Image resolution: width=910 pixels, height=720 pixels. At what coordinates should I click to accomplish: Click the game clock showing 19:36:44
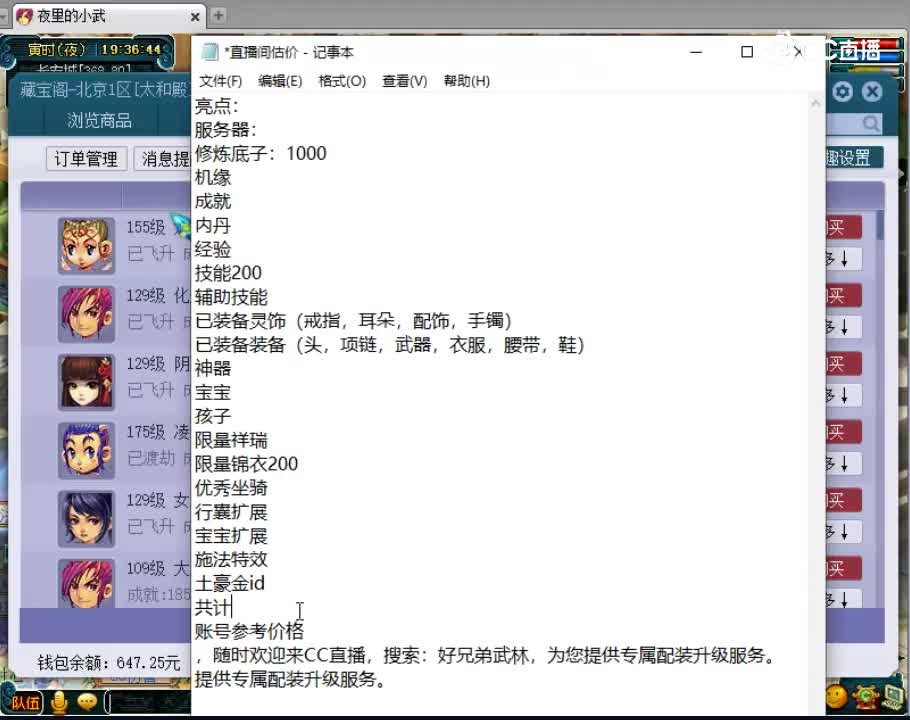(131, 50)
